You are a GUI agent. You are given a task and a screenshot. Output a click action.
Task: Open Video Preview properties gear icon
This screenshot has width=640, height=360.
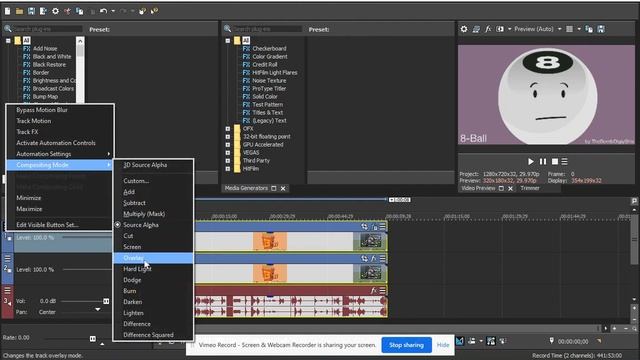coord(464,29)
